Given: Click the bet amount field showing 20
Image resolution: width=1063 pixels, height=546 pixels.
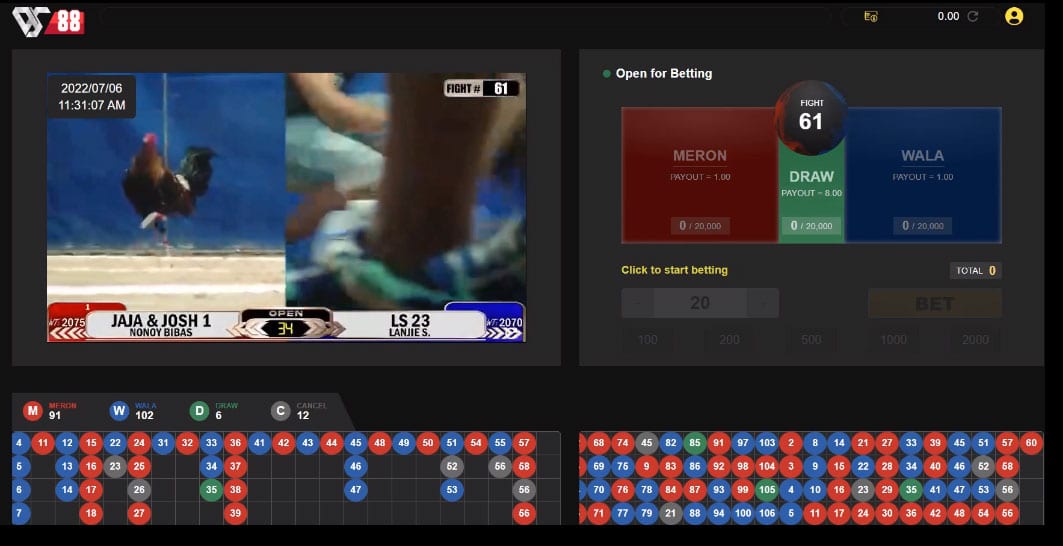Looking at the screenshot, I should (x=700, y=303).
